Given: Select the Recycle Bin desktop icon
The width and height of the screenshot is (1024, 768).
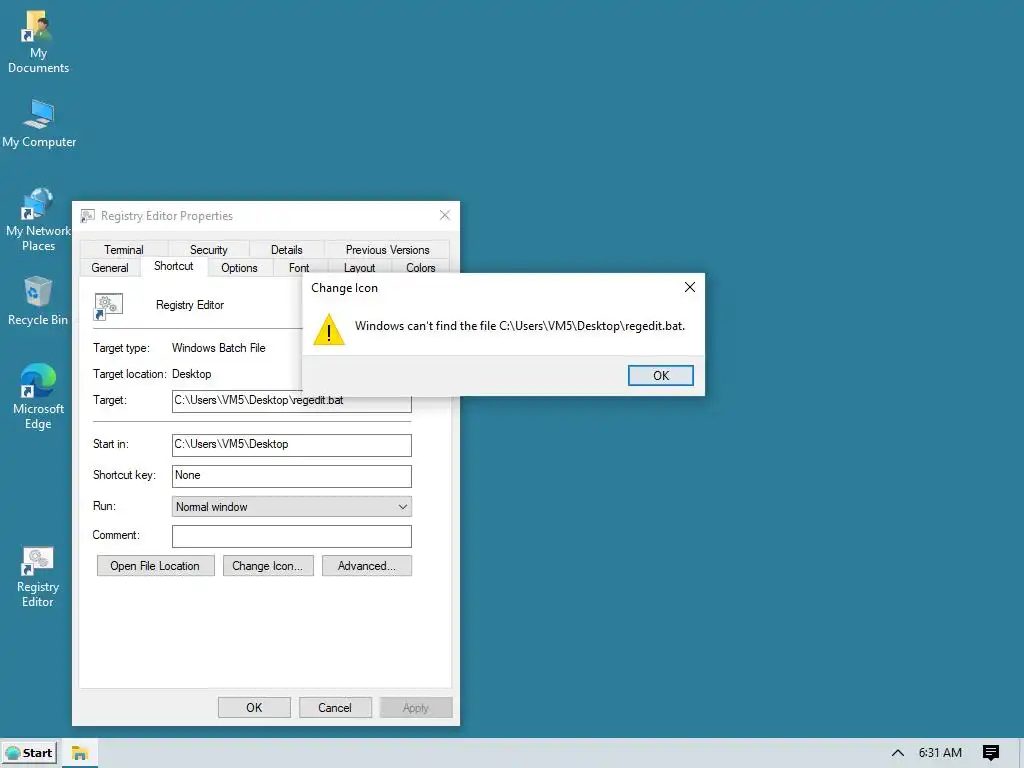Looking at the screenshot, I should [38, 301].
